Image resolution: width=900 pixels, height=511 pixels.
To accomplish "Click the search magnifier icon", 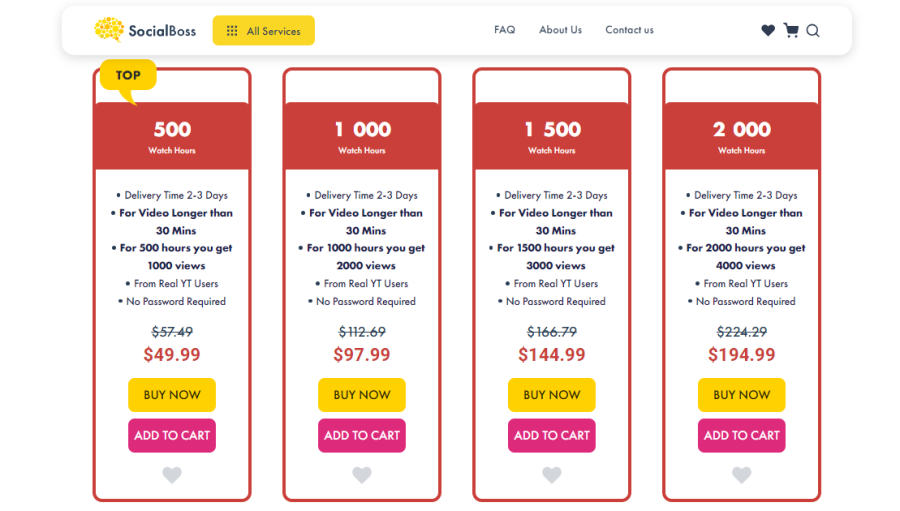I will [813, 30].
